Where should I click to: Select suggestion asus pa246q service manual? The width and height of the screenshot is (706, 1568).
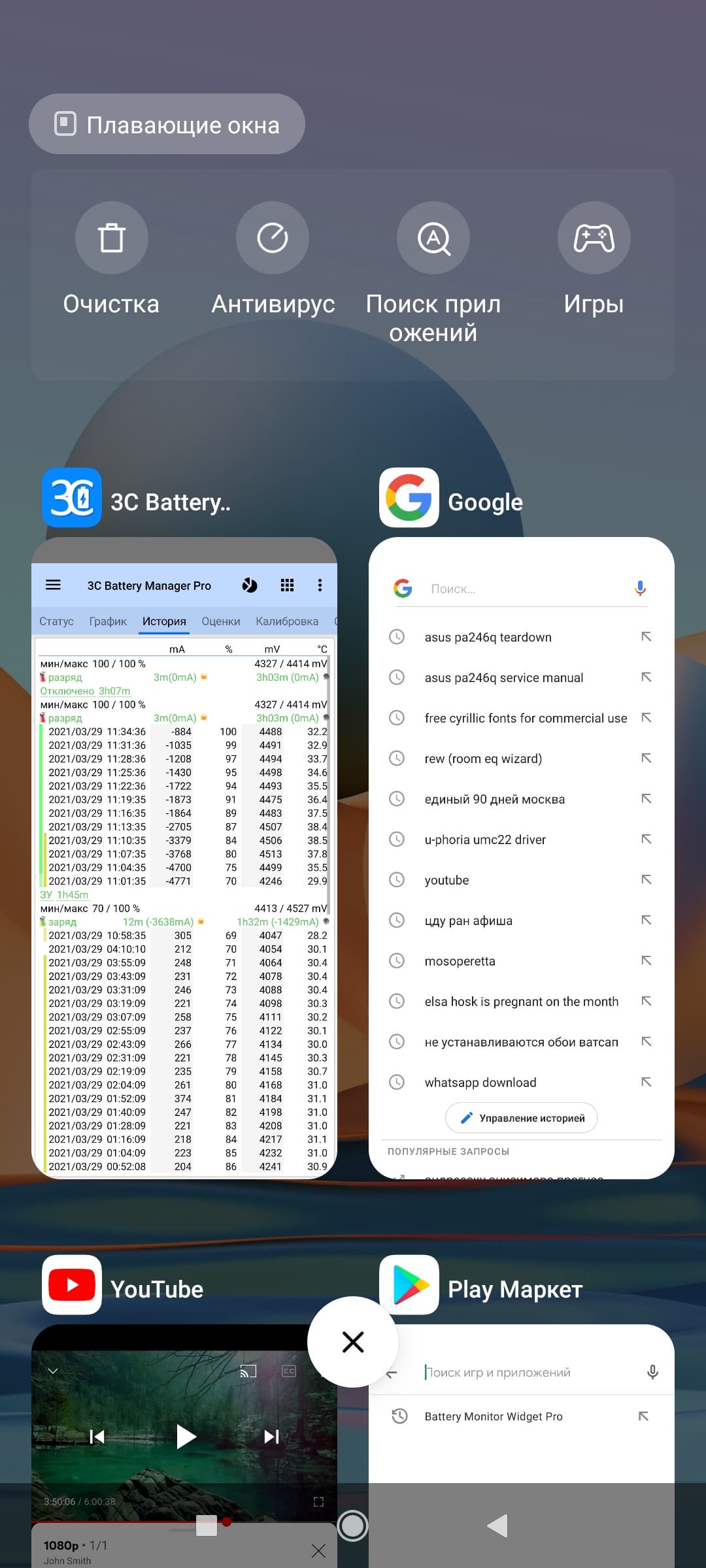(504, 678)
